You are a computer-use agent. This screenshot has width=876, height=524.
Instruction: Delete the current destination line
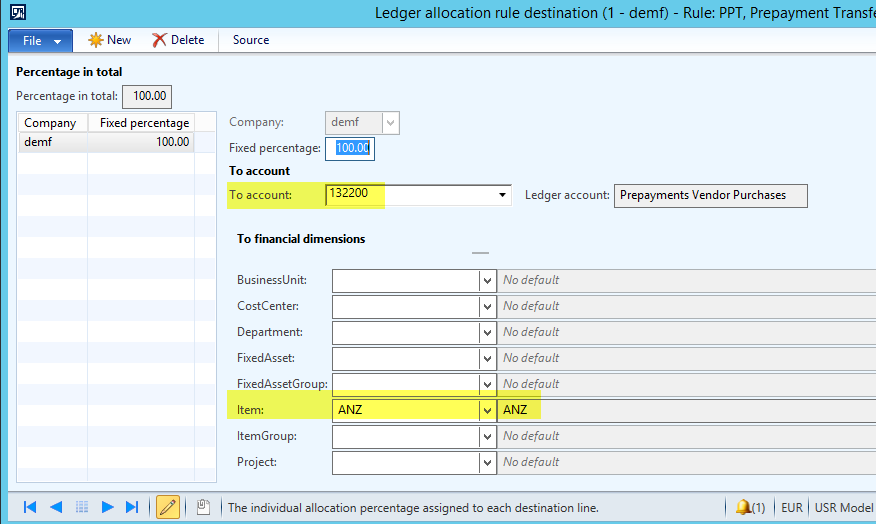coord(178,40)
